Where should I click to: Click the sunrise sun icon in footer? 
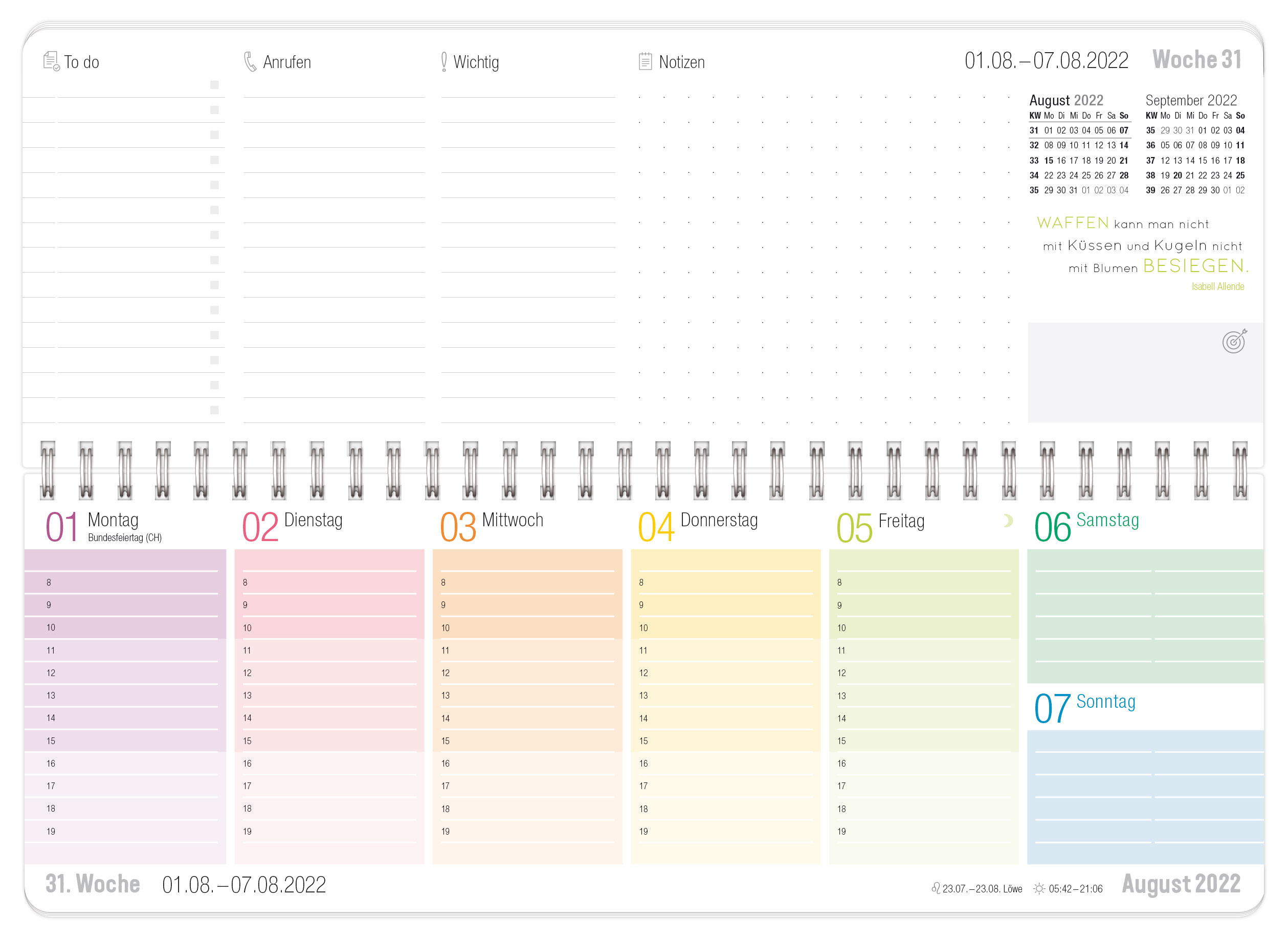[1039, 889]
